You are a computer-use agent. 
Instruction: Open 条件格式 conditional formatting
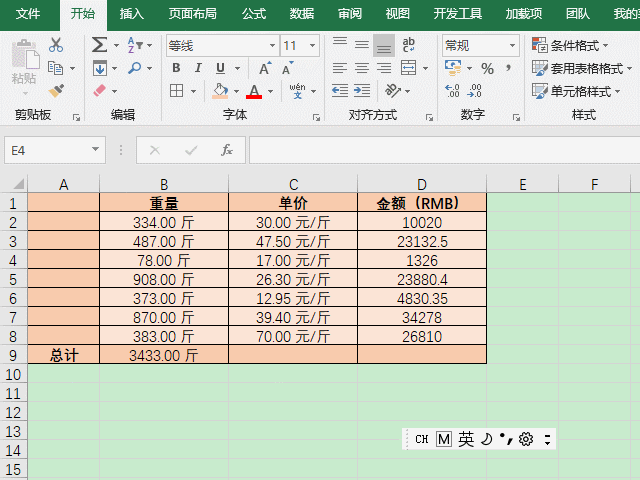(x=570, y=45)
